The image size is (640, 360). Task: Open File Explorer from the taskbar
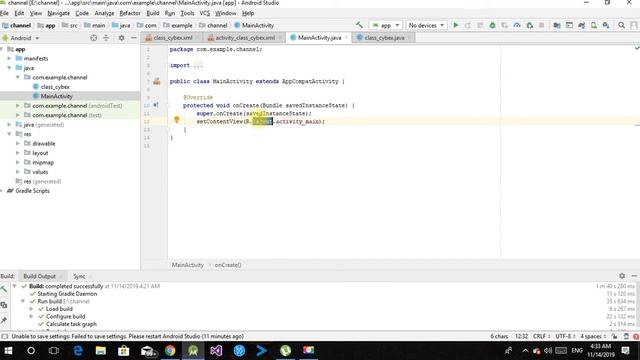[x=101, y=350]
